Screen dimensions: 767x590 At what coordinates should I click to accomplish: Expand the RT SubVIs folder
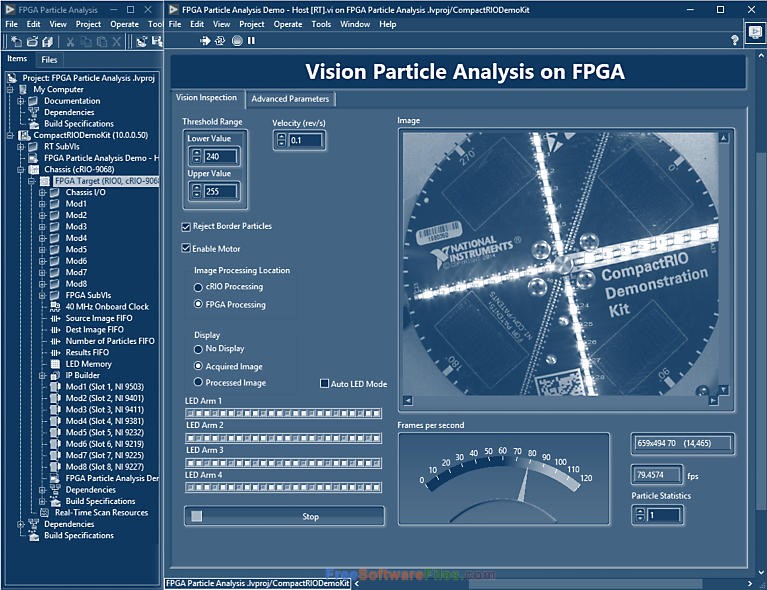tap(21, 146)
